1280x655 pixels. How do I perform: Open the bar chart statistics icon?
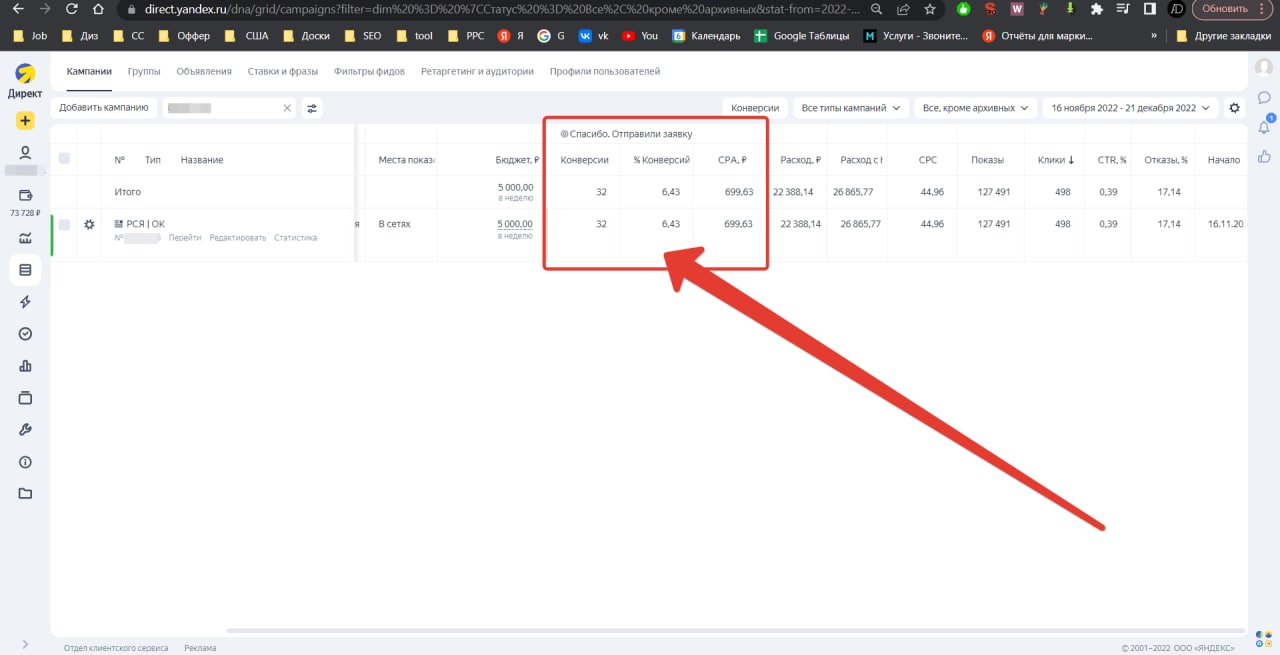(x=25, y=366)
